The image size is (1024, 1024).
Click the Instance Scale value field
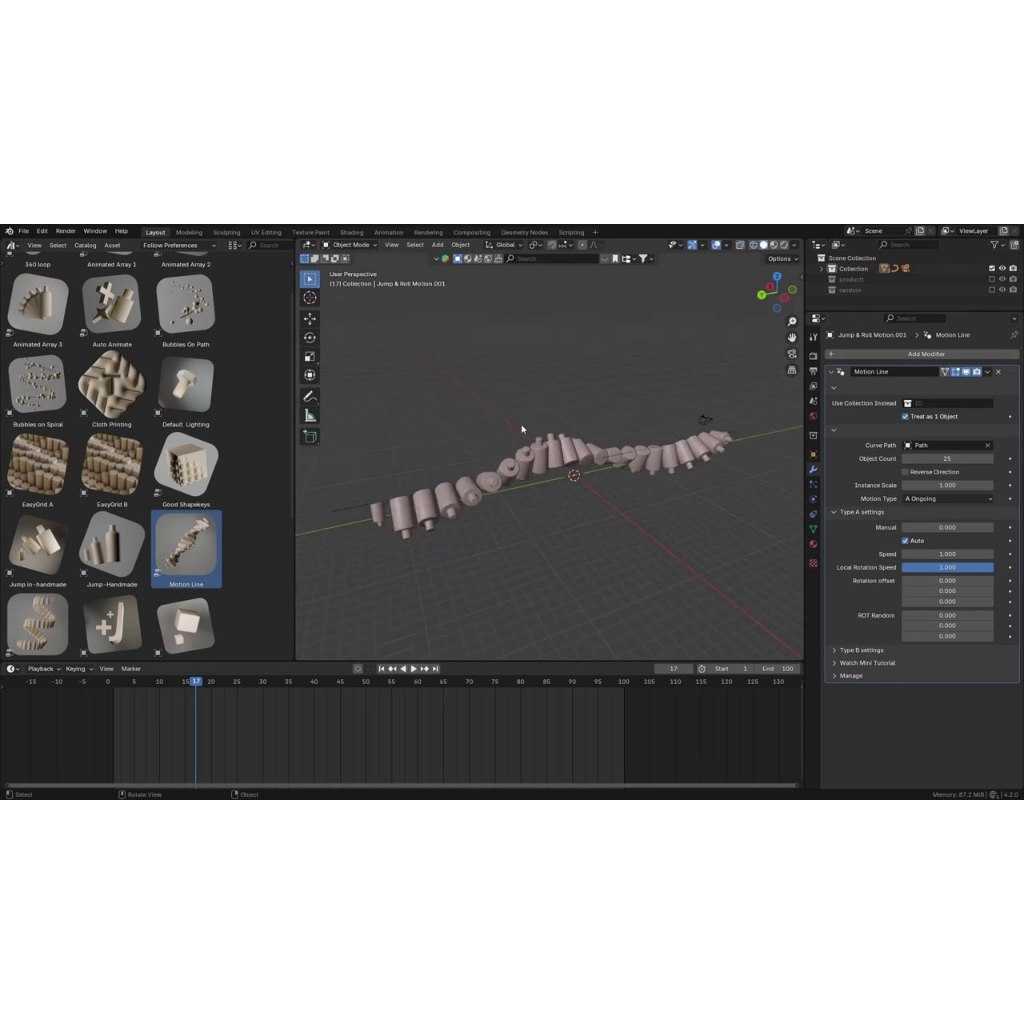pos(948,485)
